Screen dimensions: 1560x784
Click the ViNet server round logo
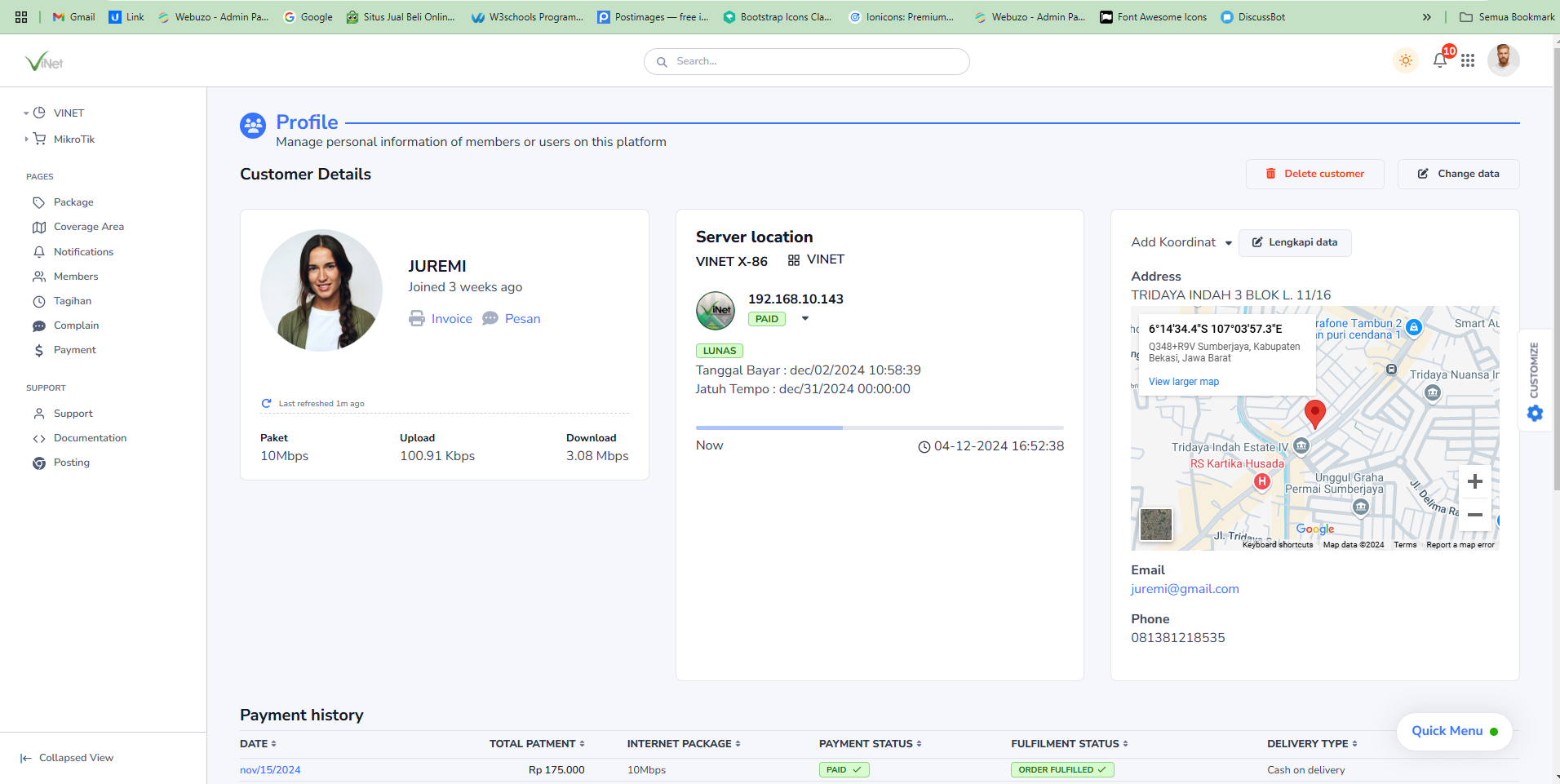716,311
